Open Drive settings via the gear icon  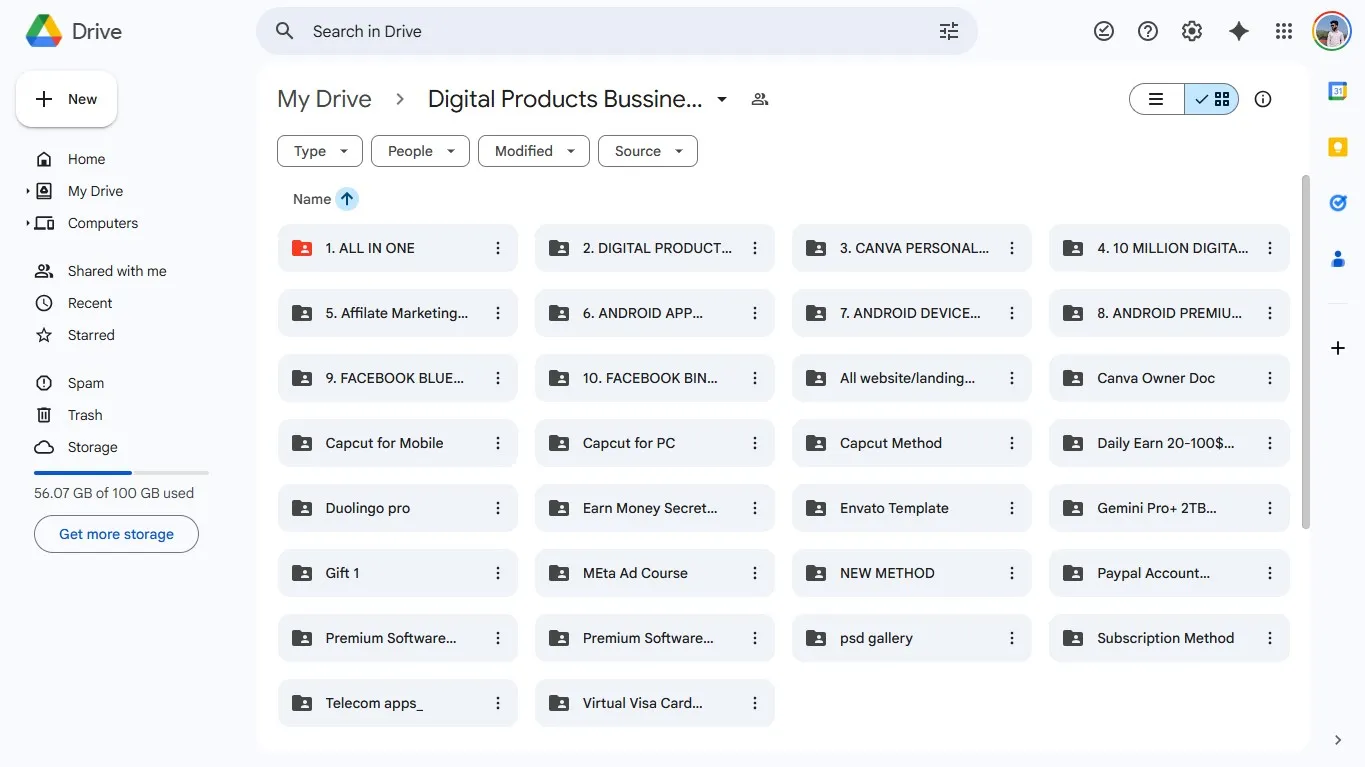[x=1192, y=31]
